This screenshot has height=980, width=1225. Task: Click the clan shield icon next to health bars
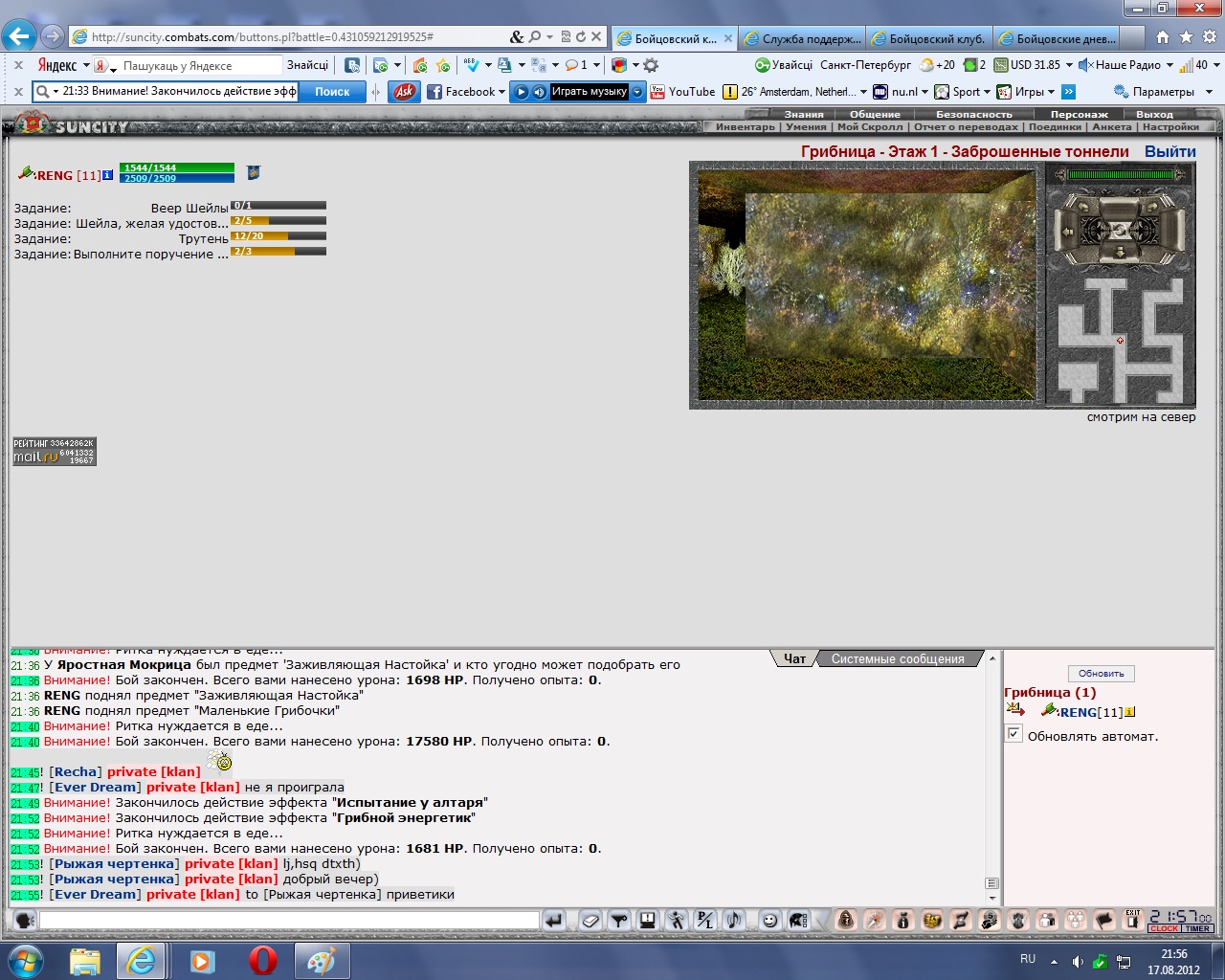(254, 172)
